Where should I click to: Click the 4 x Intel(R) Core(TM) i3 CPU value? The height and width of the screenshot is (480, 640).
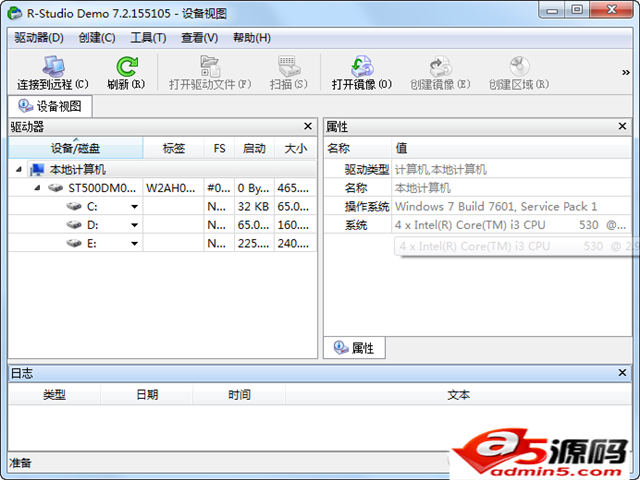click(x=510, y=225)
